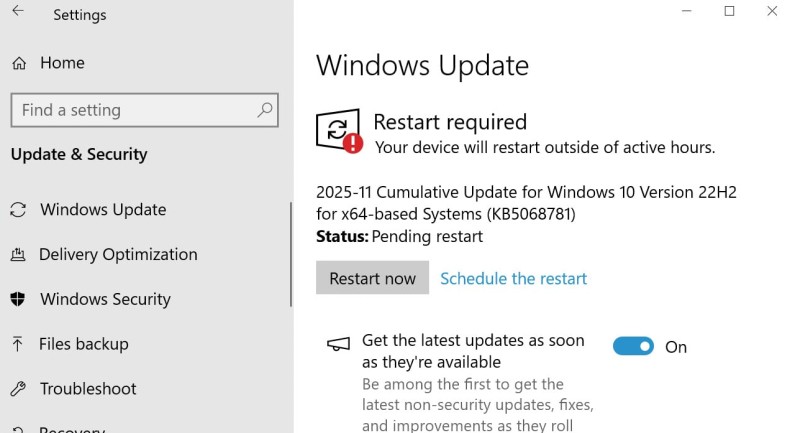
Task: Click the Windows Security shield icon
Action: click(18, 299)
